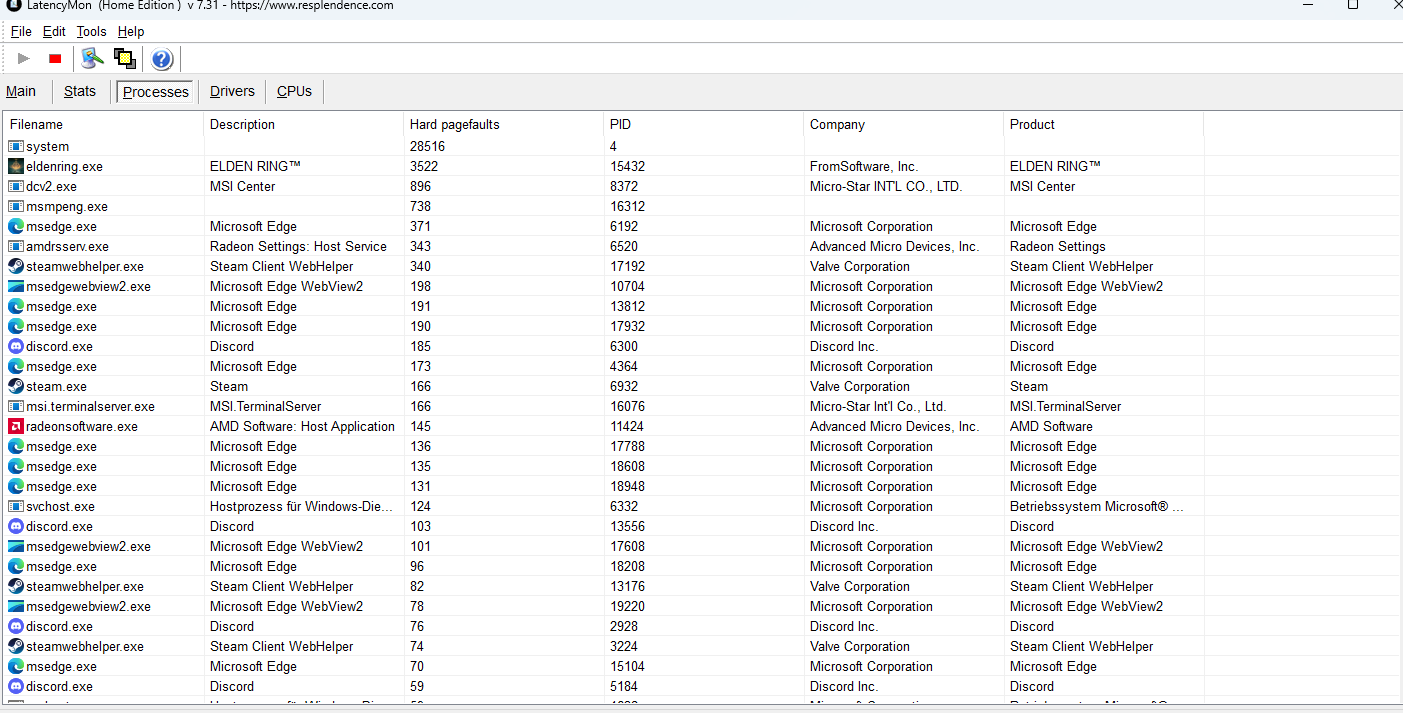Screen dimensions: 1403x713
Task: Click the Edge icon for PID 15104
Action: [16, 666]
